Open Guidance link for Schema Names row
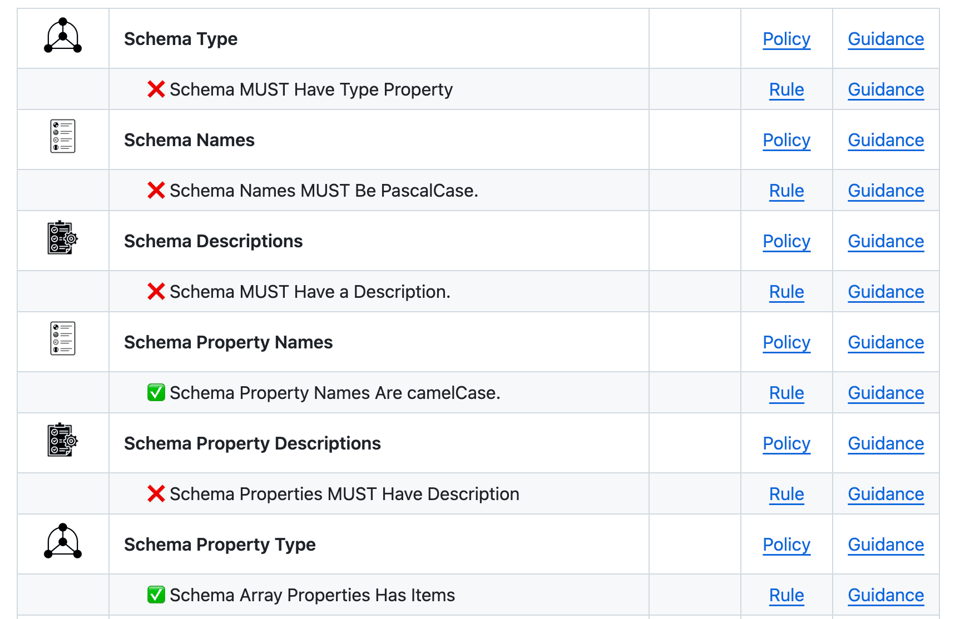 tap(885, 140)
